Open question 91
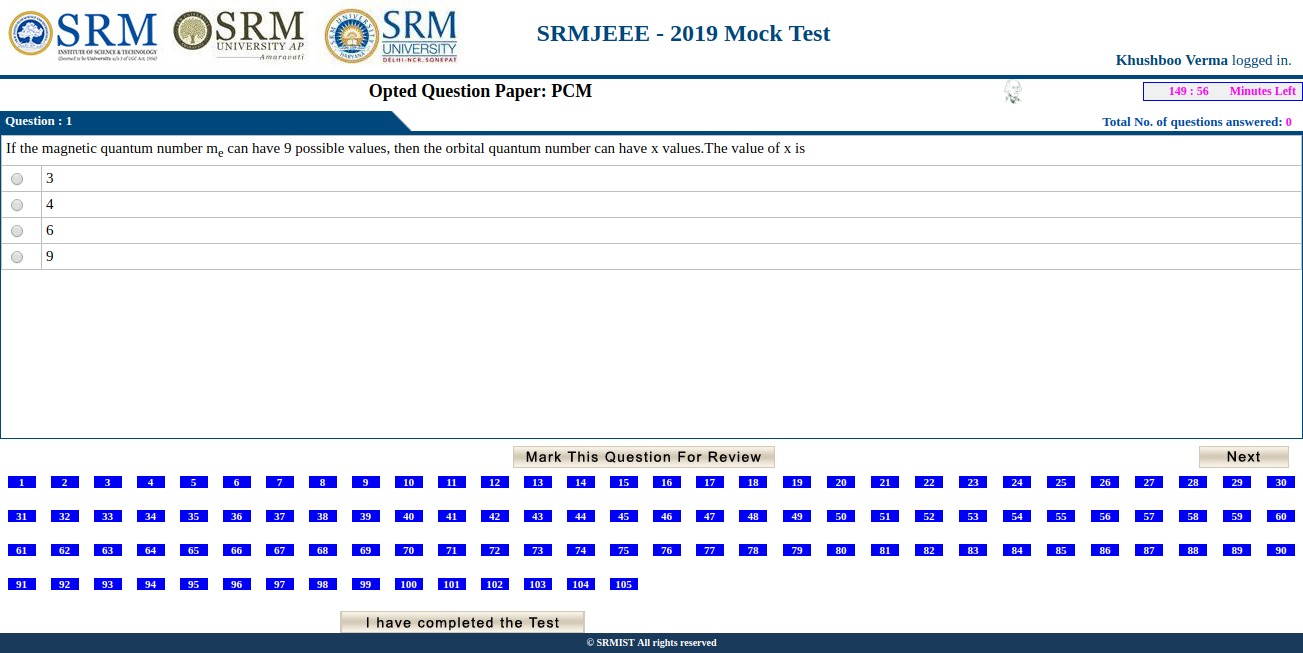Screen dimensions: 1303x653 coord(21,584)
